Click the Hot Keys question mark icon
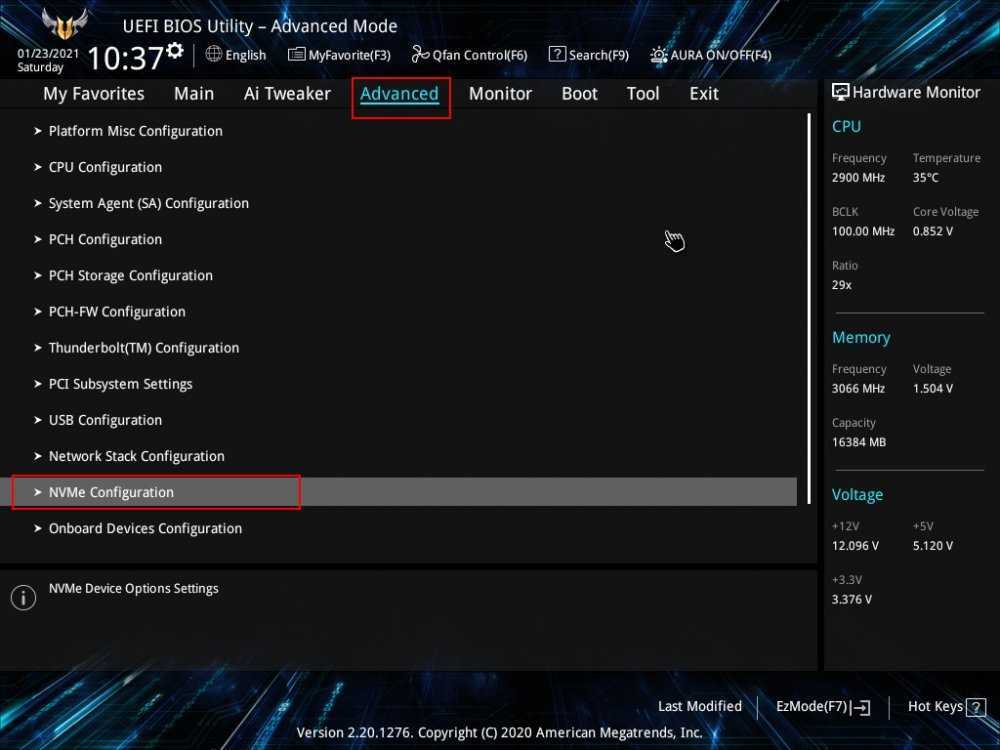Screen dimensions: 1000x750 (976, 707)
